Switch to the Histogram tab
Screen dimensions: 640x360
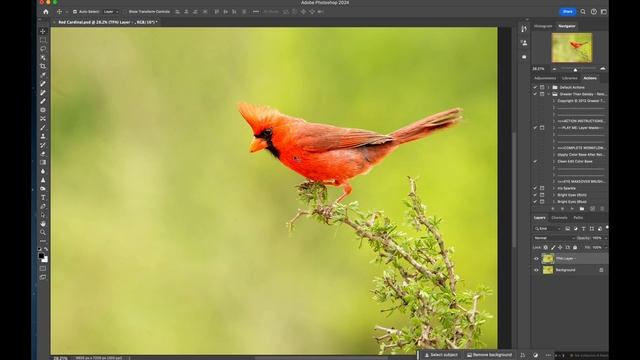pyautogui.click(x=543, y=26)
